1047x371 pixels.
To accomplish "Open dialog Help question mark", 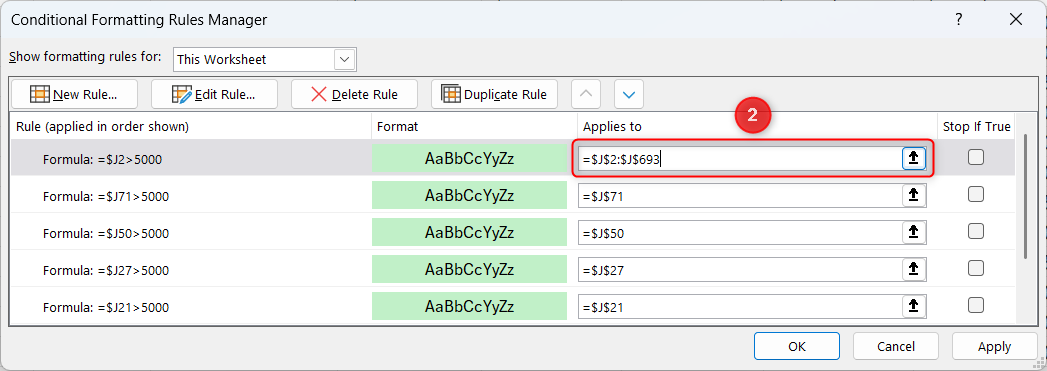I will tap(959, 19).
